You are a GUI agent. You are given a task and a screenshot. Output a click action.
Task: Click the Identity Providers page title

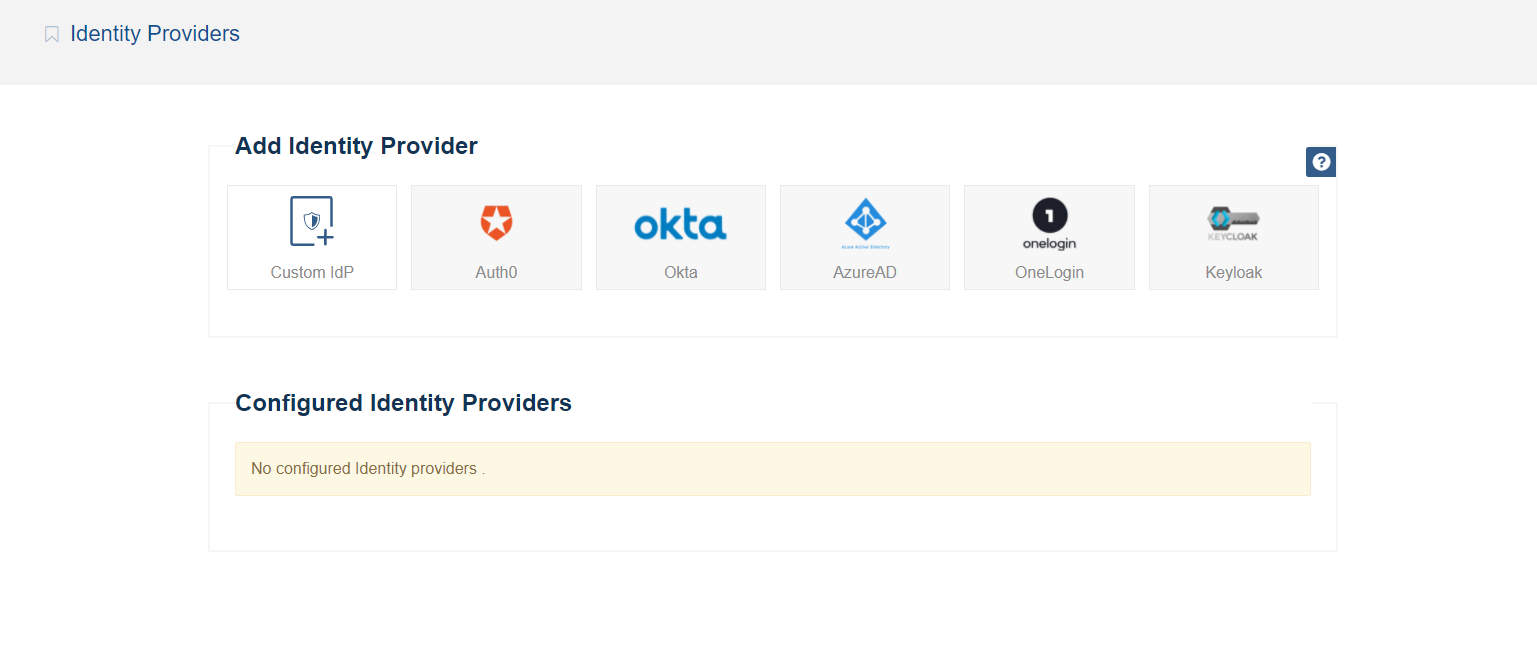coord(155,34)
